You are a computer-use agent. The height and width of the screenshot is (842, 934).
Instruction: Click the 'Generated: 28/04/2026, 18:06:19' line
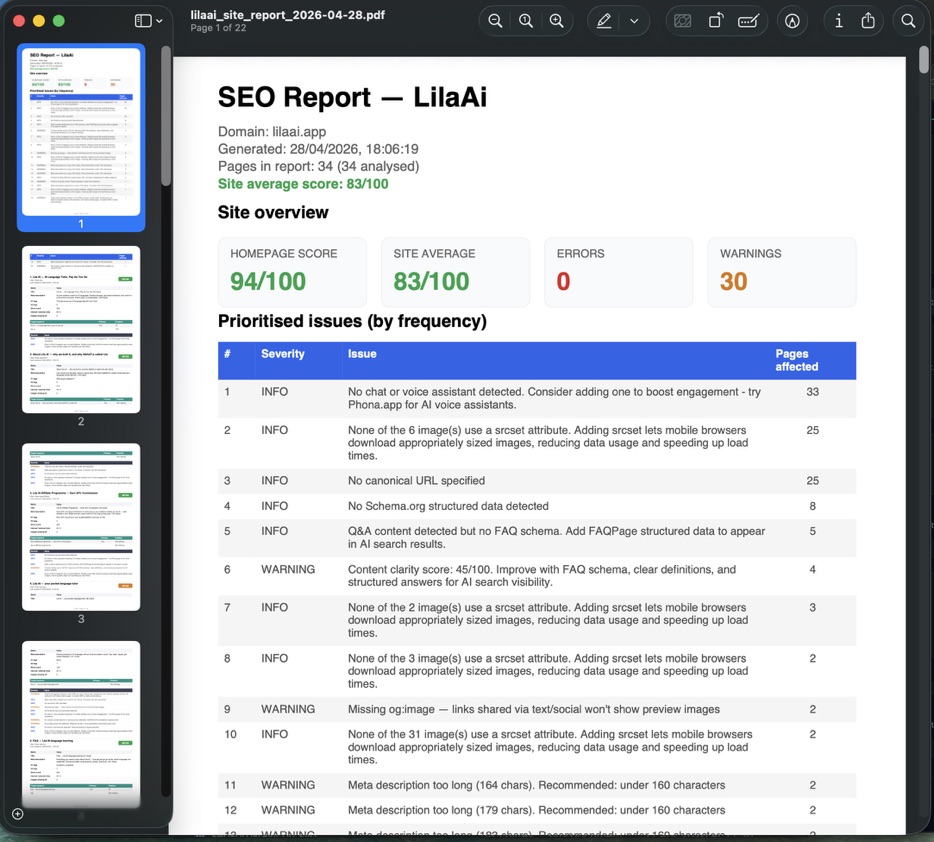[x=318, y=149]
